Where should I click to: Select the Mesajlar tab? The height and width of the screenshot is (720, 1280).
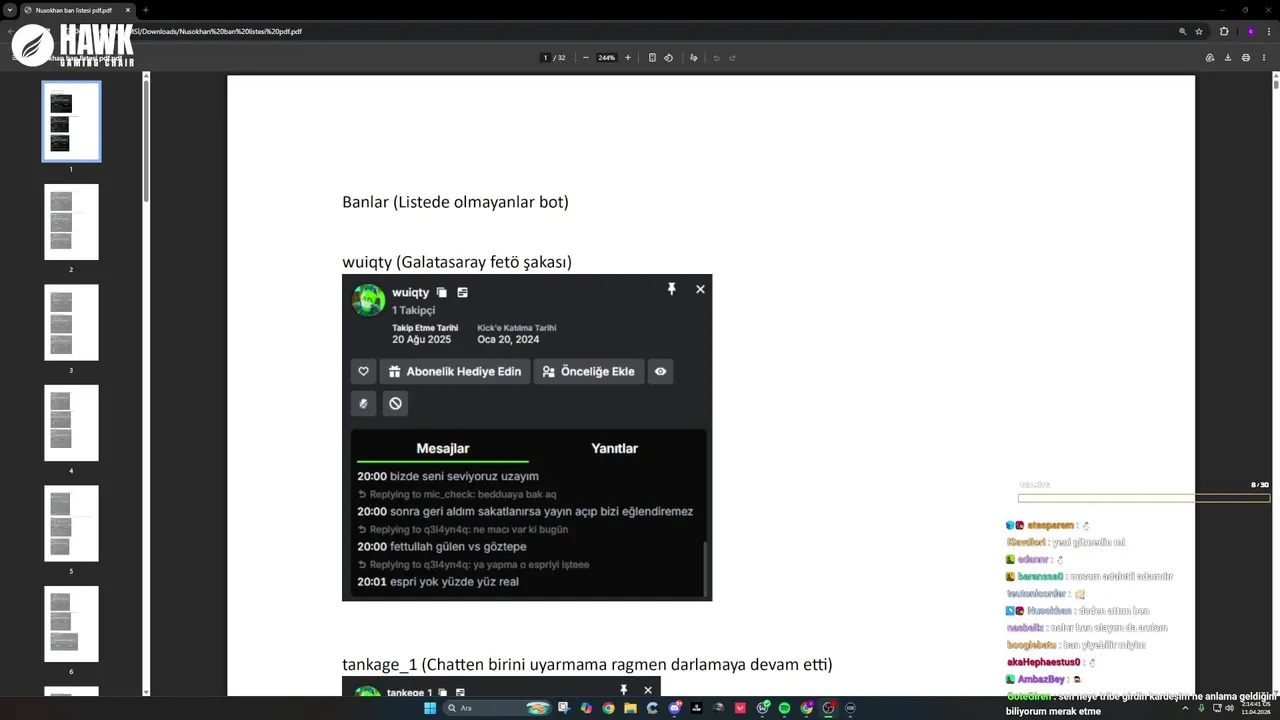tap(442, 449)
